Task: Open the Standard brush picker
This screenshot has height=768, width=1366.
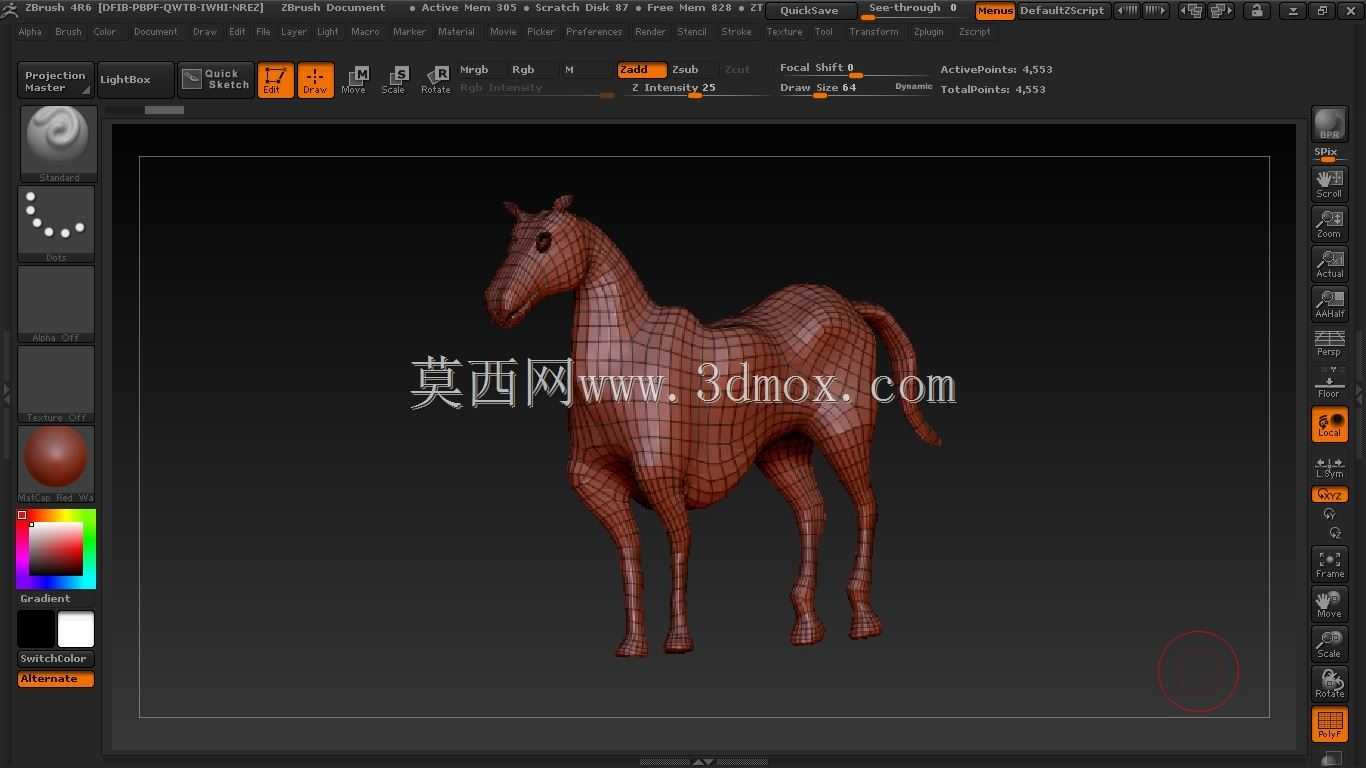Action: point(59,144)
